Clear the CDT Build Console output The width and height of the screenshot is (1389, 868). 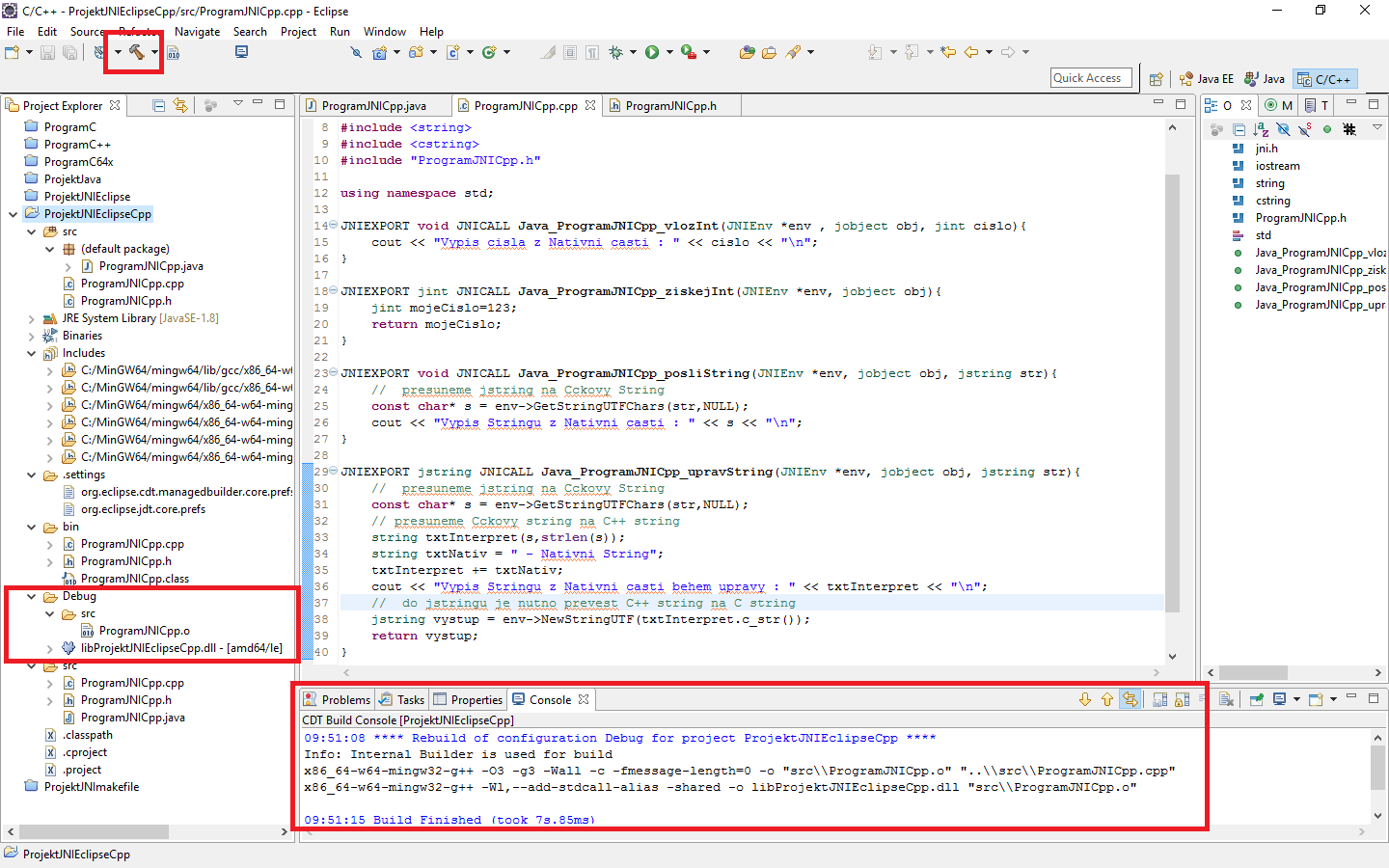[1224, 699]
